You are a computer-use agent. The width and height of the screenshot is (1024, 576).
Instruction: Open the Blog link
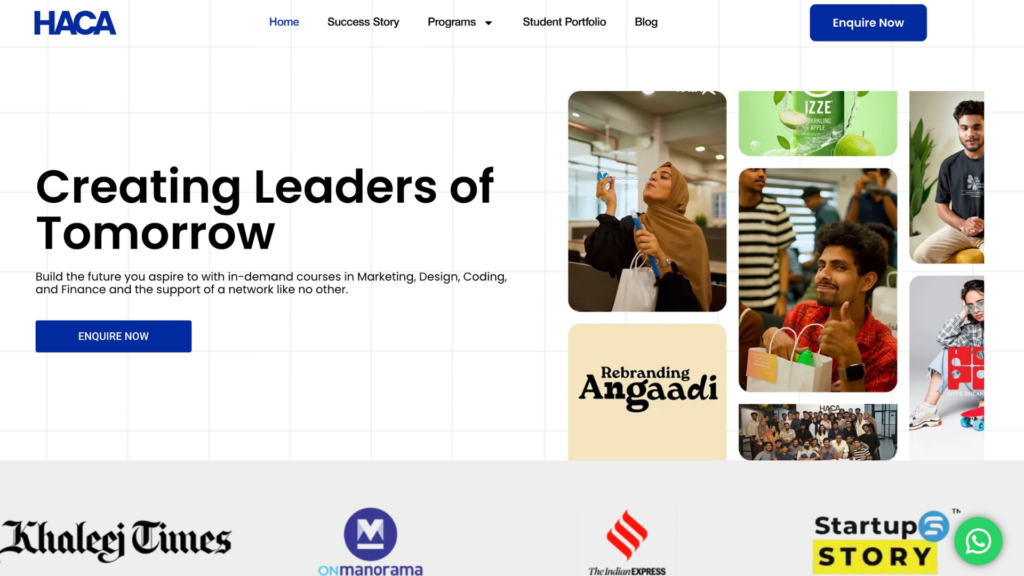(x=646, y=22)
